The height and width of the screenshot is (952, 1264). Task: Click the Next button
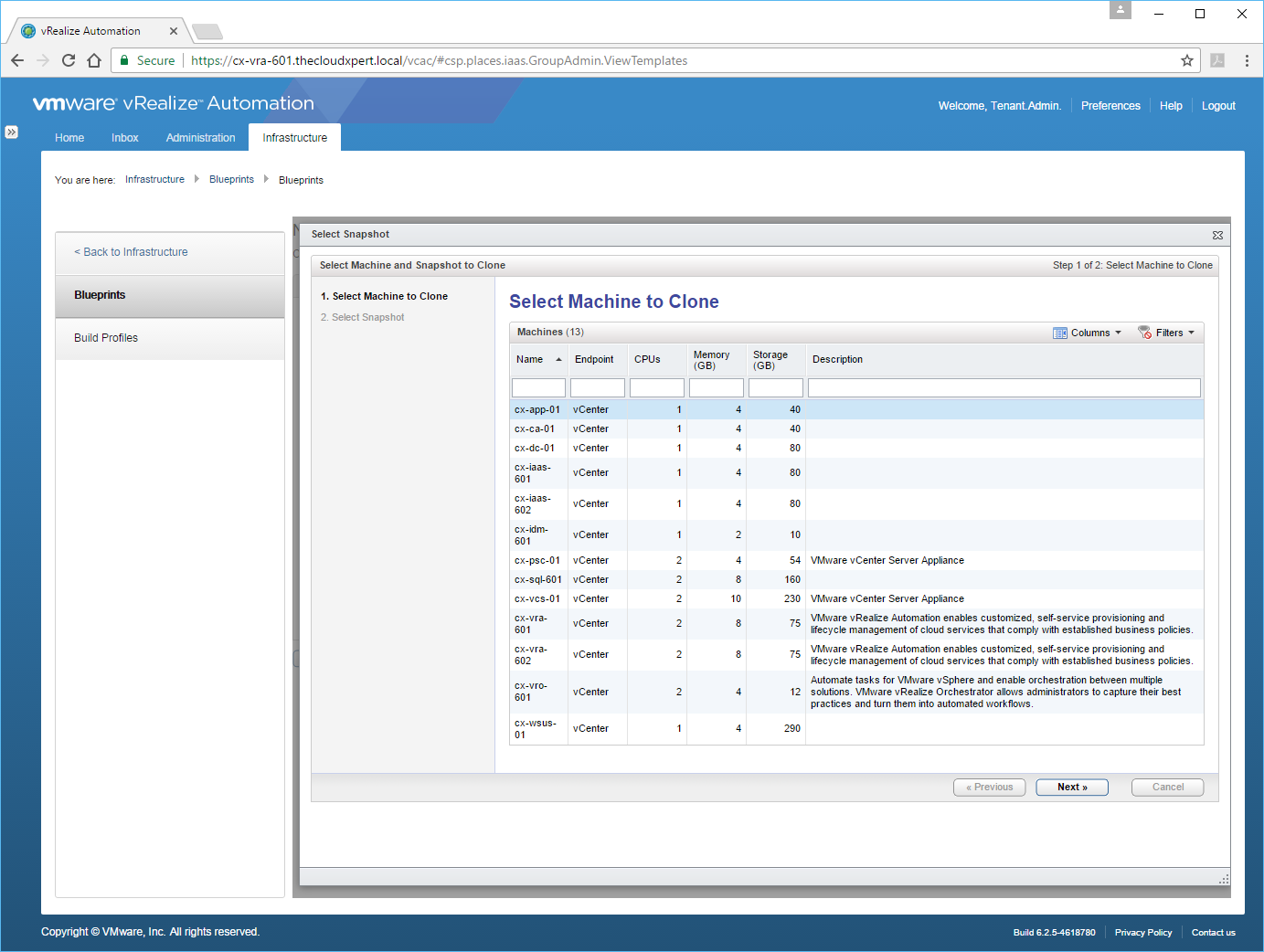(x=1071, y=787)
